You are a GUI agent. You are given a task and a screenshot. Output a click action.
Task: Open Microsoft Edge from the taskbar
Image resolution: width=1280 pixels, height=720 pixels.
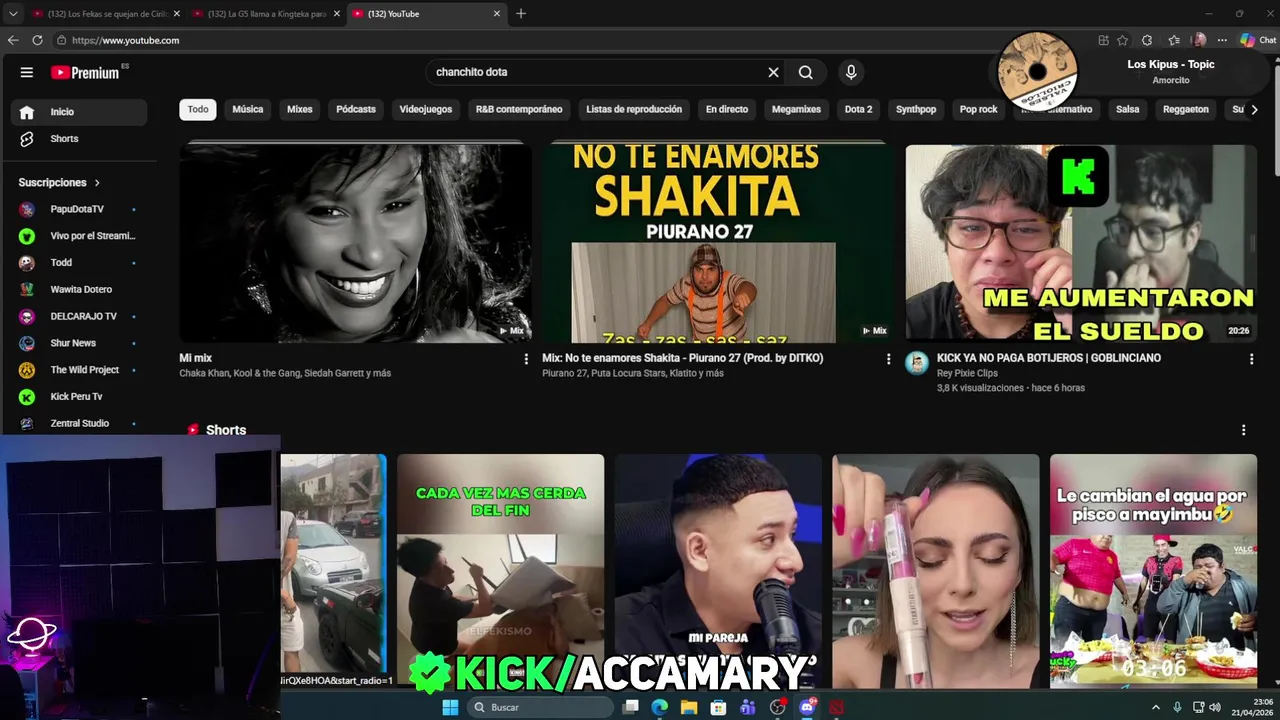point(660,707)
